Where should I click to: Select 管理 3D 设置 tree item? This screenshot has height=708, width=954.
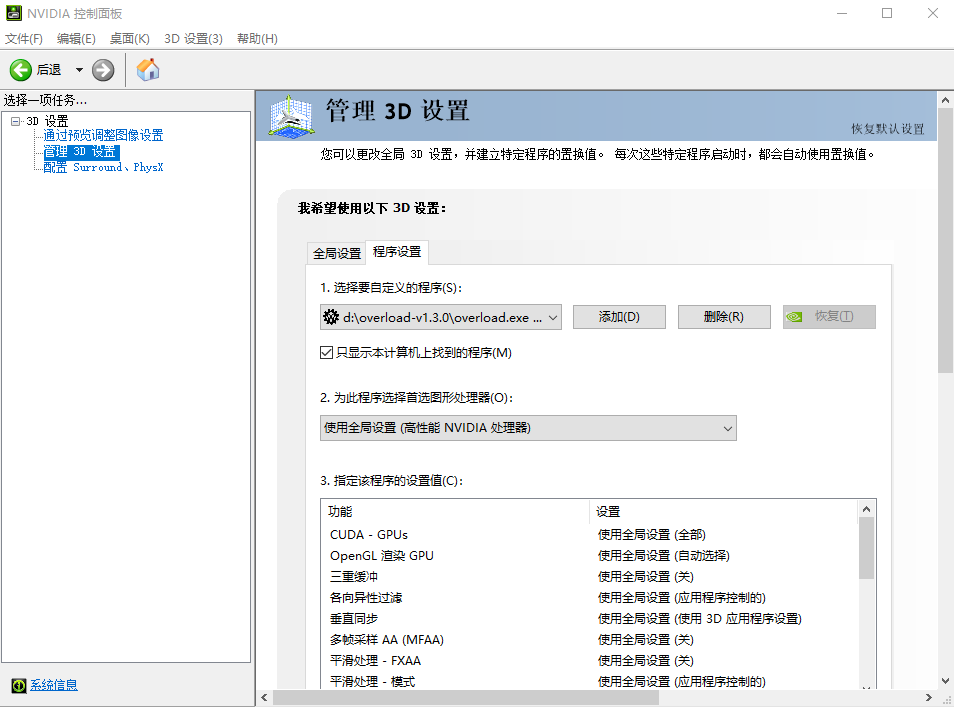[x=80, y=151]
